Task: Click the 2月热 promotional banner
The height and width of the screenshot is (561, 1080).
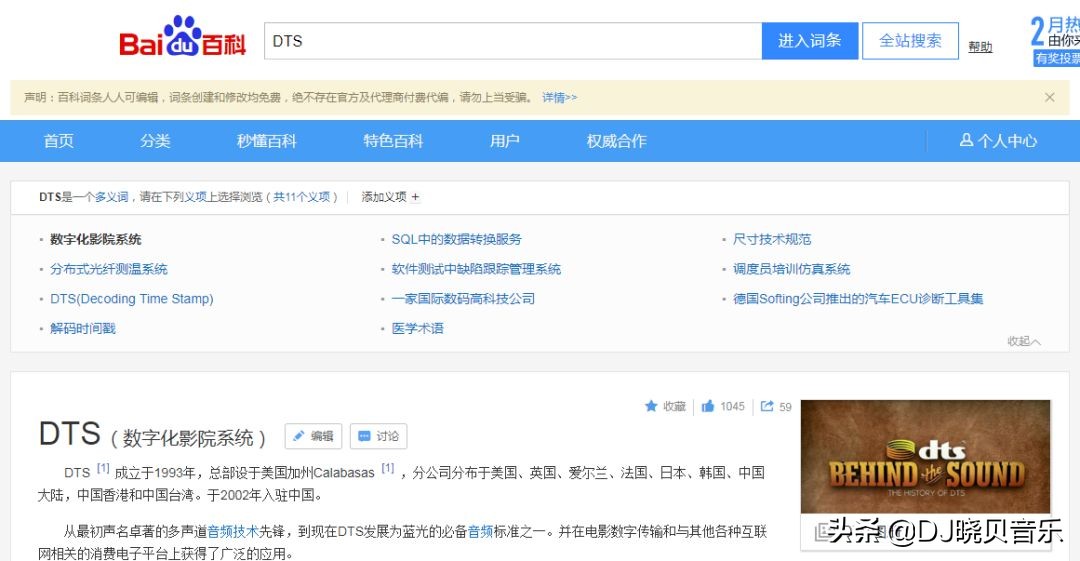Action: [x=1055, y=41]
